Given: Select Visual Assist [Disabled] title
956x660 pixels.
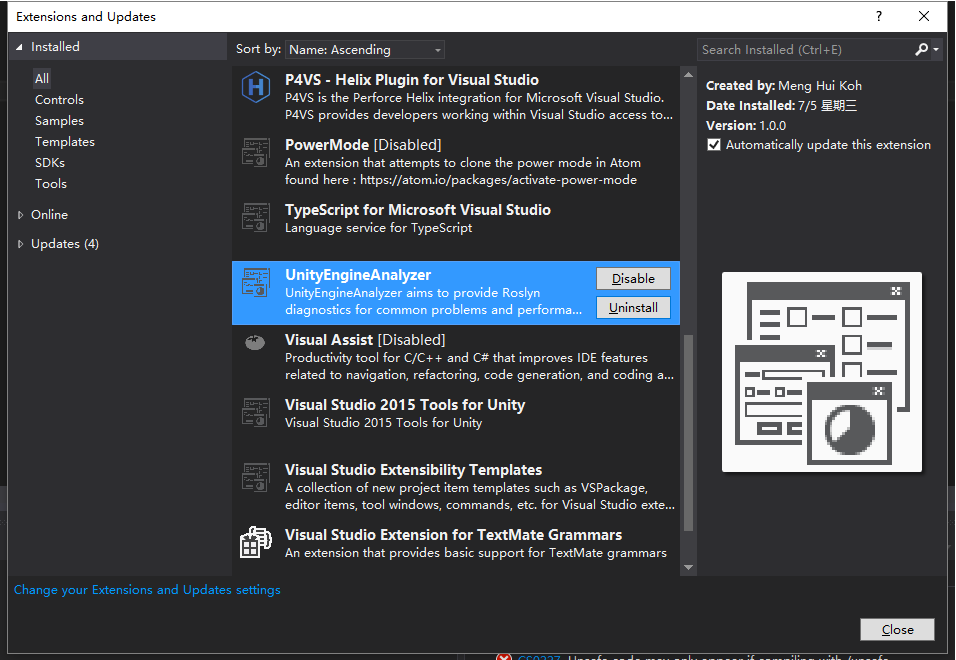Looking at the screenshot, I should coord(365,340).
